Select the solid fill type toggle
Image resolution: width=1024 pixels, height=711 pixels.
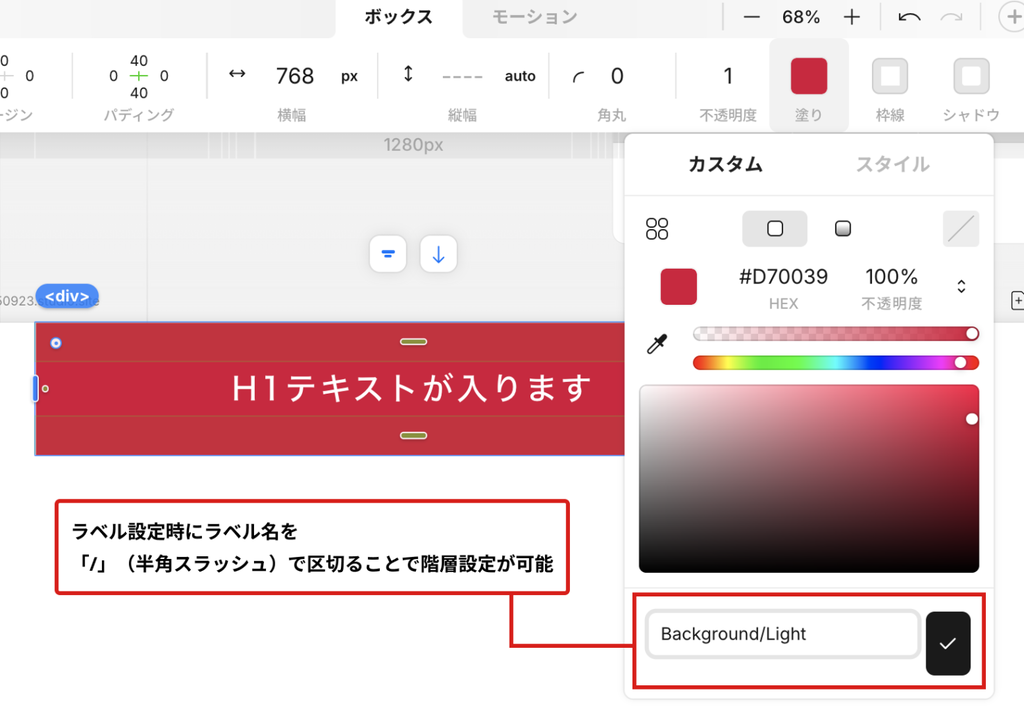pos(774,229)
